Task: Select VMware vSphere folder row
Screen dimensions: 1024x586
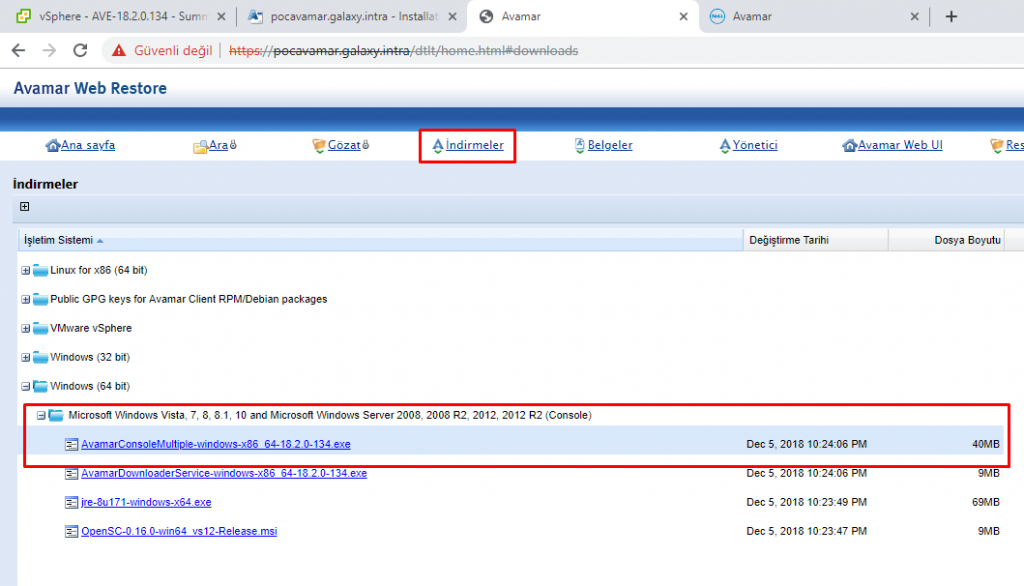Action: tap(91, 328)
